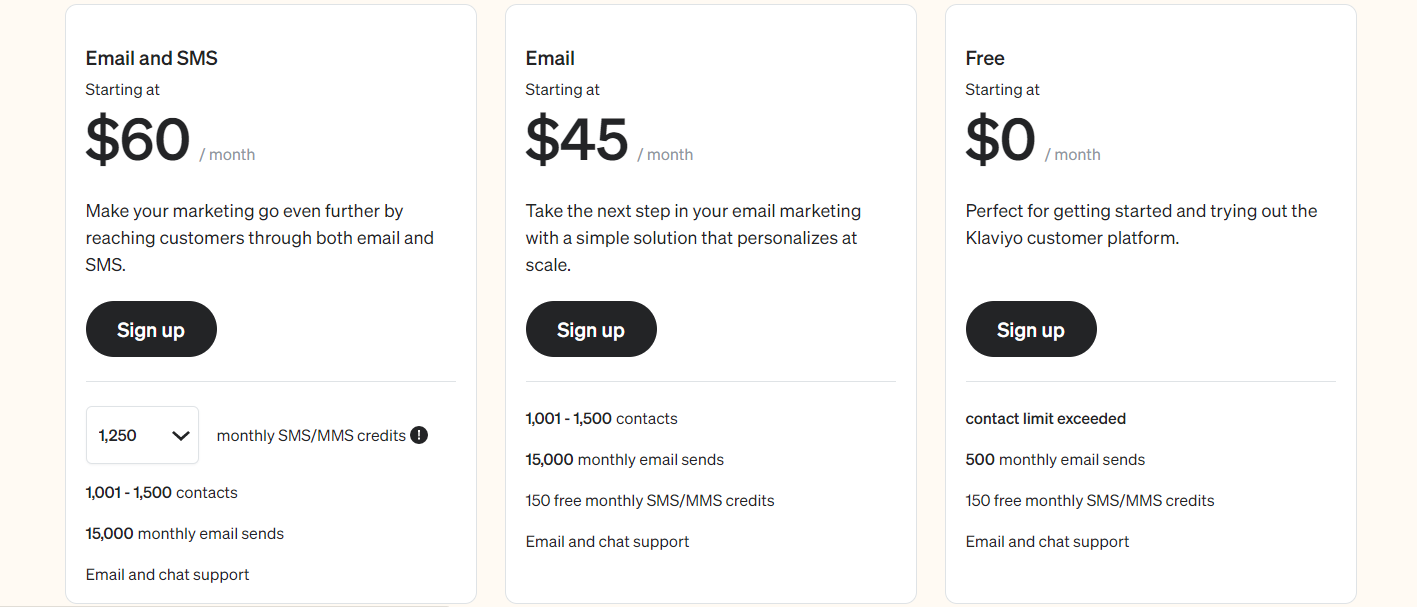This screenshot has width=1417, height=607.
Task: Sign up for the Free plan
Action: point(1031,329)
